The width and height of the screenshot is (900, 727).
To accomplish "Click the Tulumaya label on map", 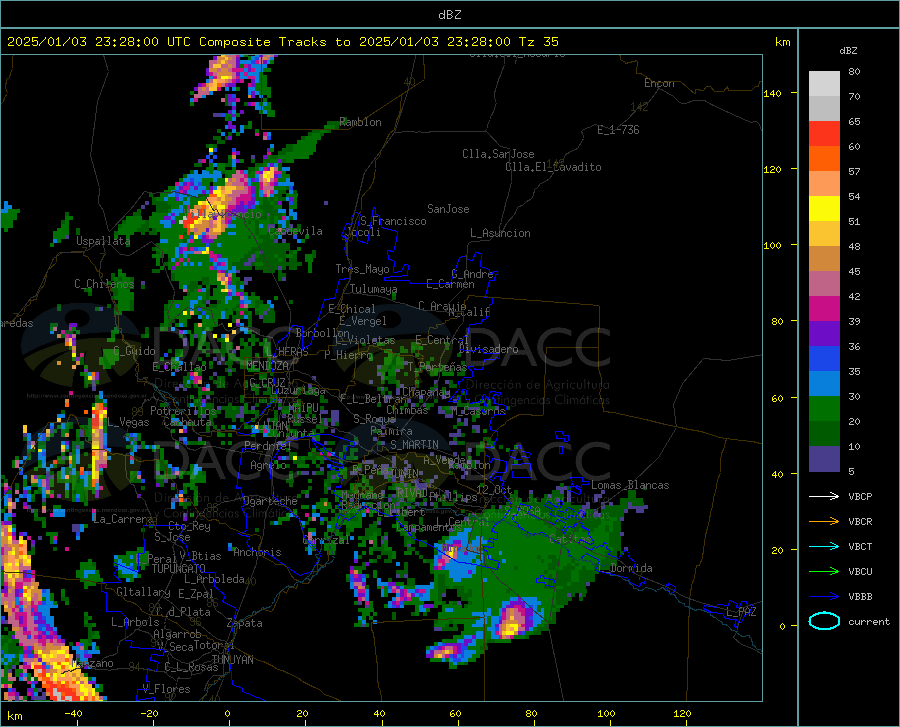I will point(374,289).
